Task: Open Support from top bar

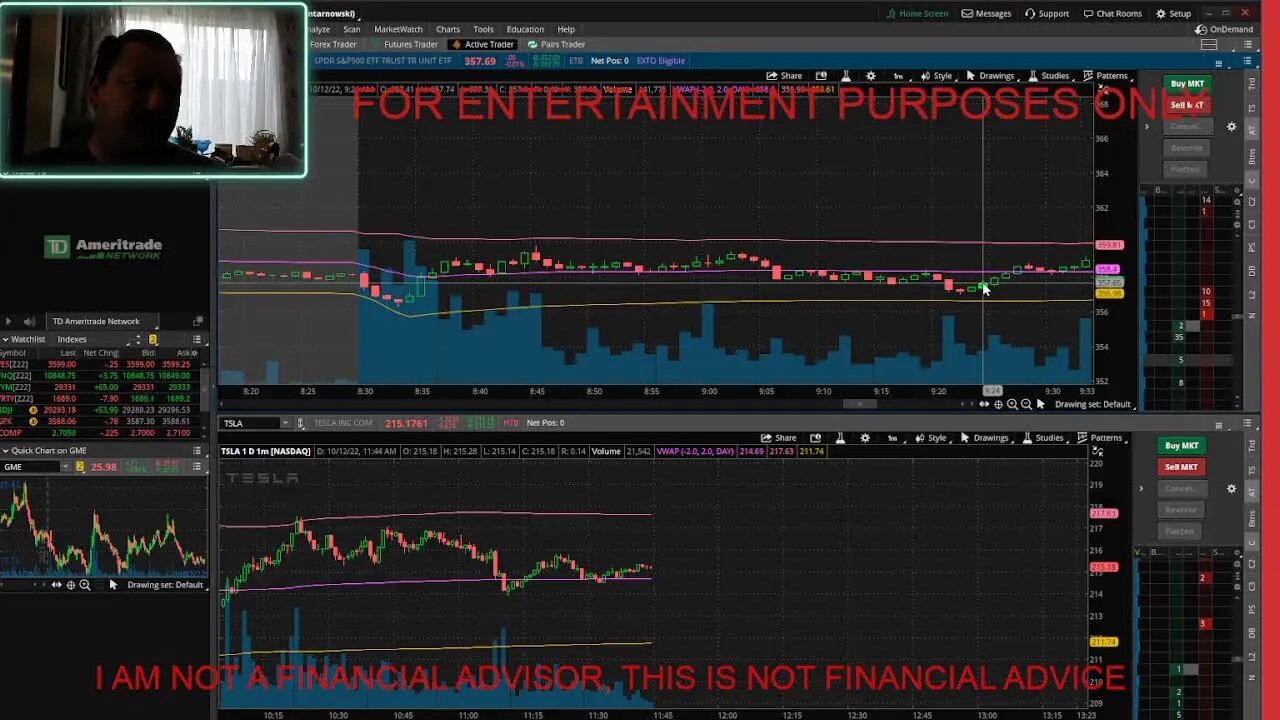Action: tap(1046, 14)
